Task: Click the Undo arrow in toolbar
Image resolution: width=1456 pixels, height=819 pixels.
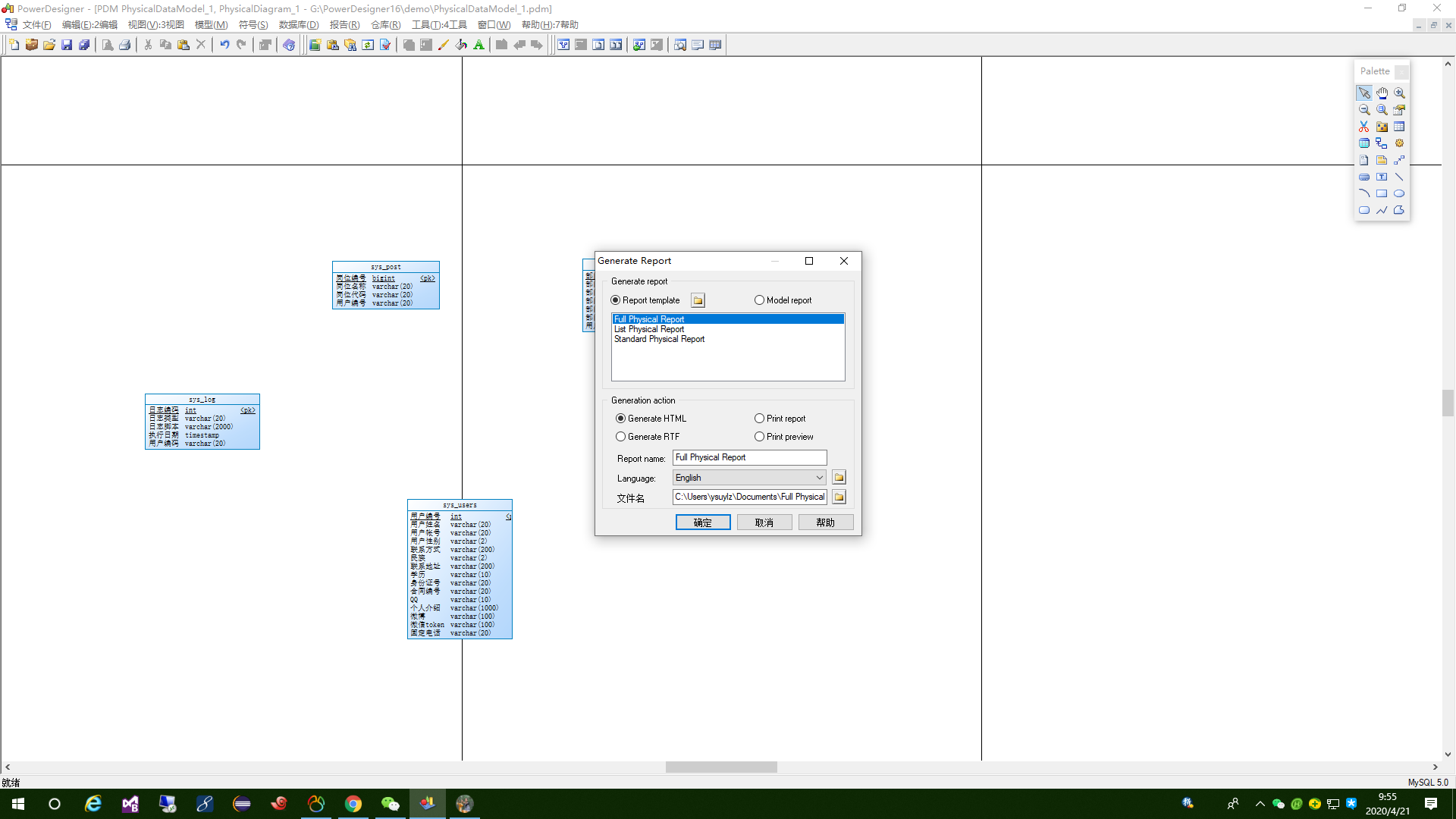Action: point(224,45)
